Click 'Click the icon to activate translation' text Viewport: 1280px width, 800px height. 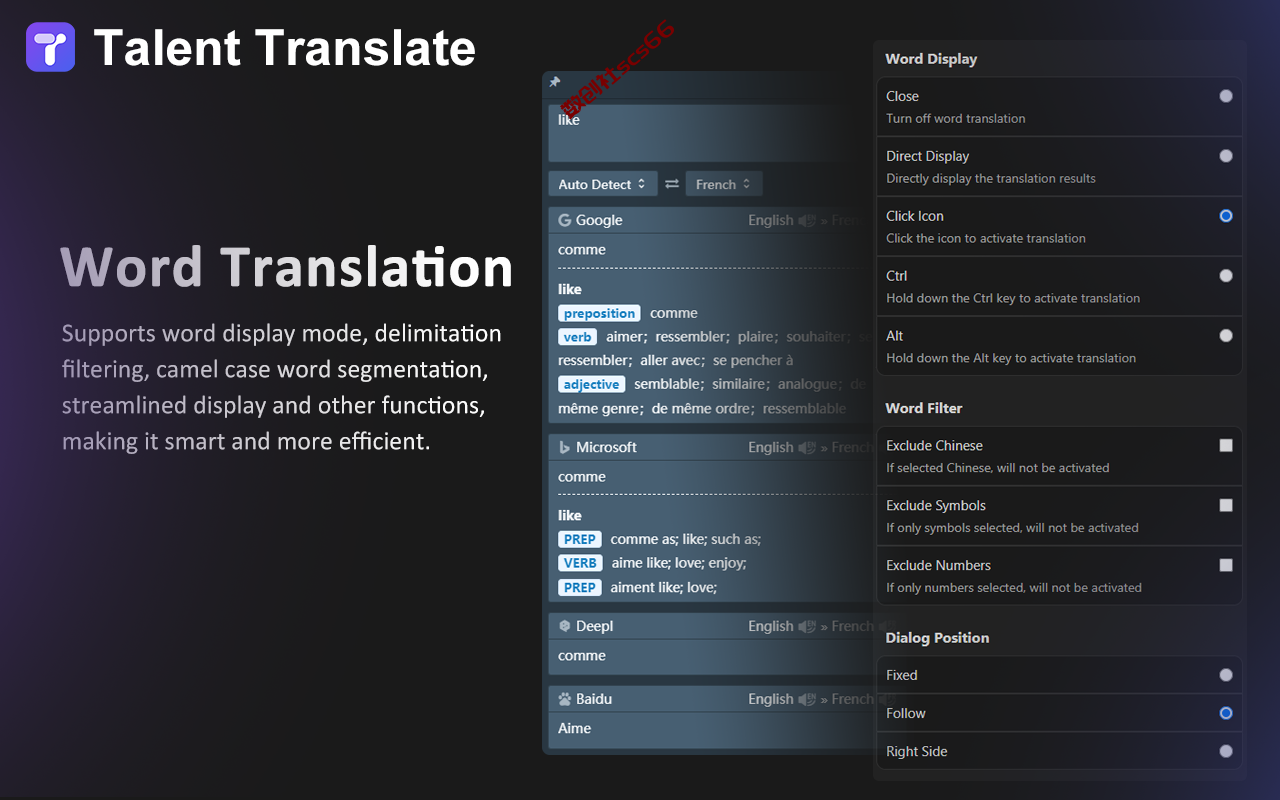[986, 238]
